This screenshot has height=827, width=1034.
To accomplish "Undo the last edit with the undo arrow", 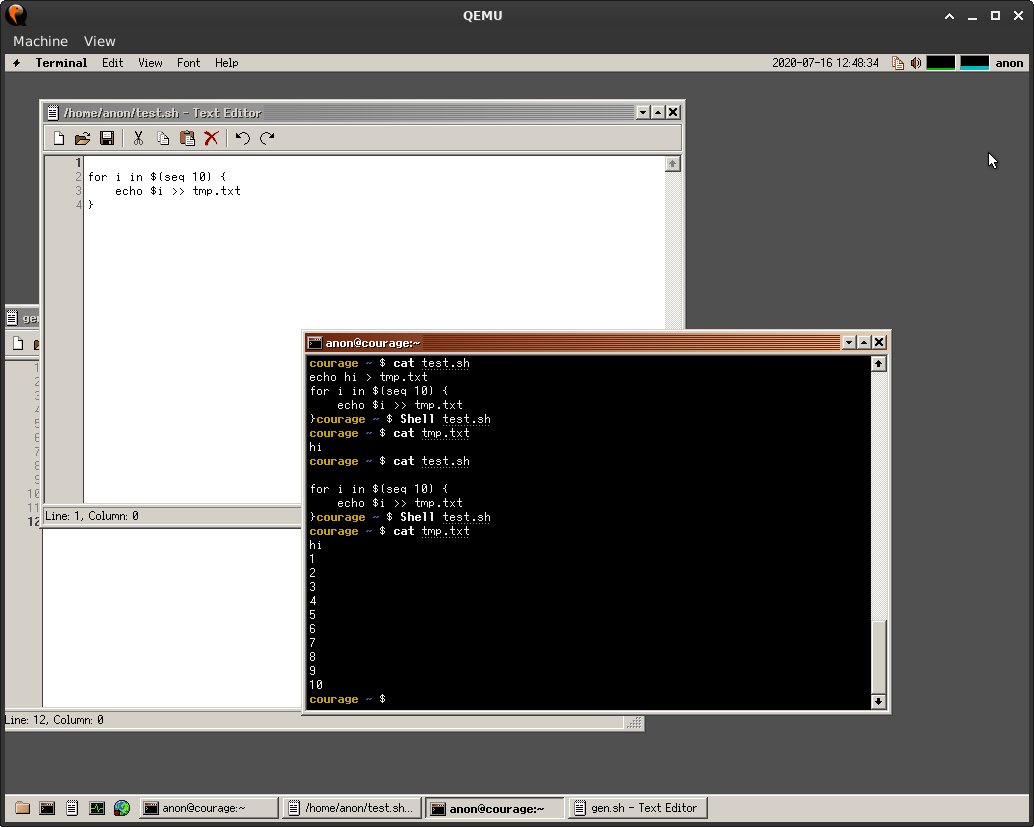I will [241, 138].
